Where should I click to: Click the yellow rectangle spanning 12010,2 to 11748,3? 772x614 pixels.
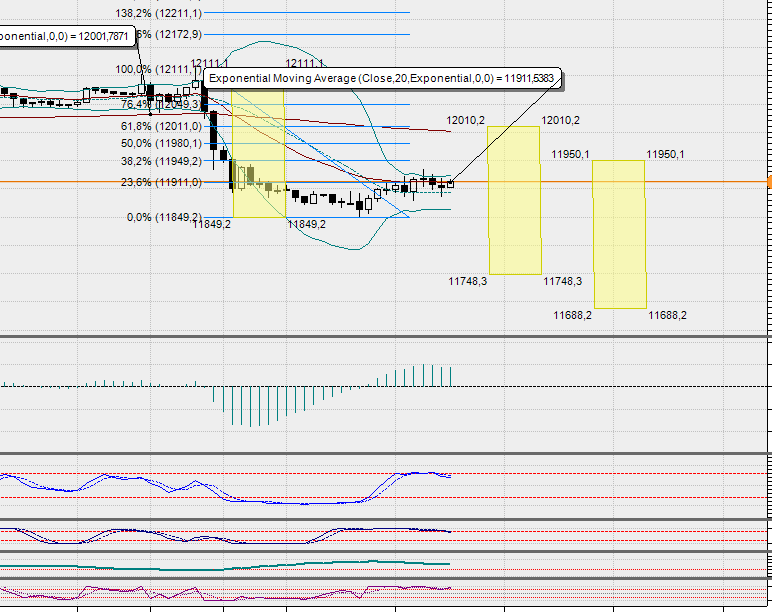pyautogui.click(x=515, y=200)
